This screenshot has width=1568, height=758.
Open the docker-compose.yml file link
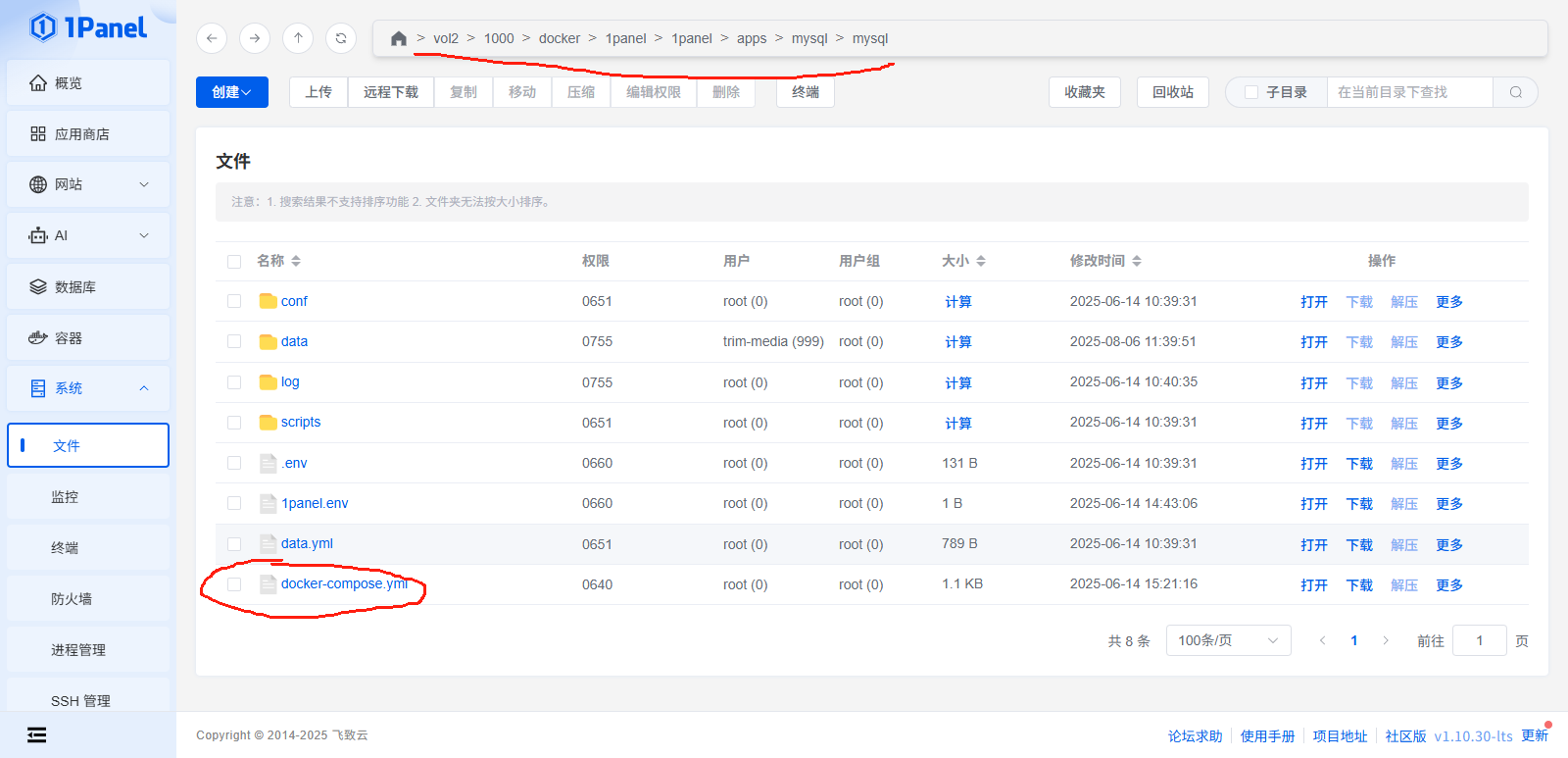pyautogui.click(x=344, y=583)
